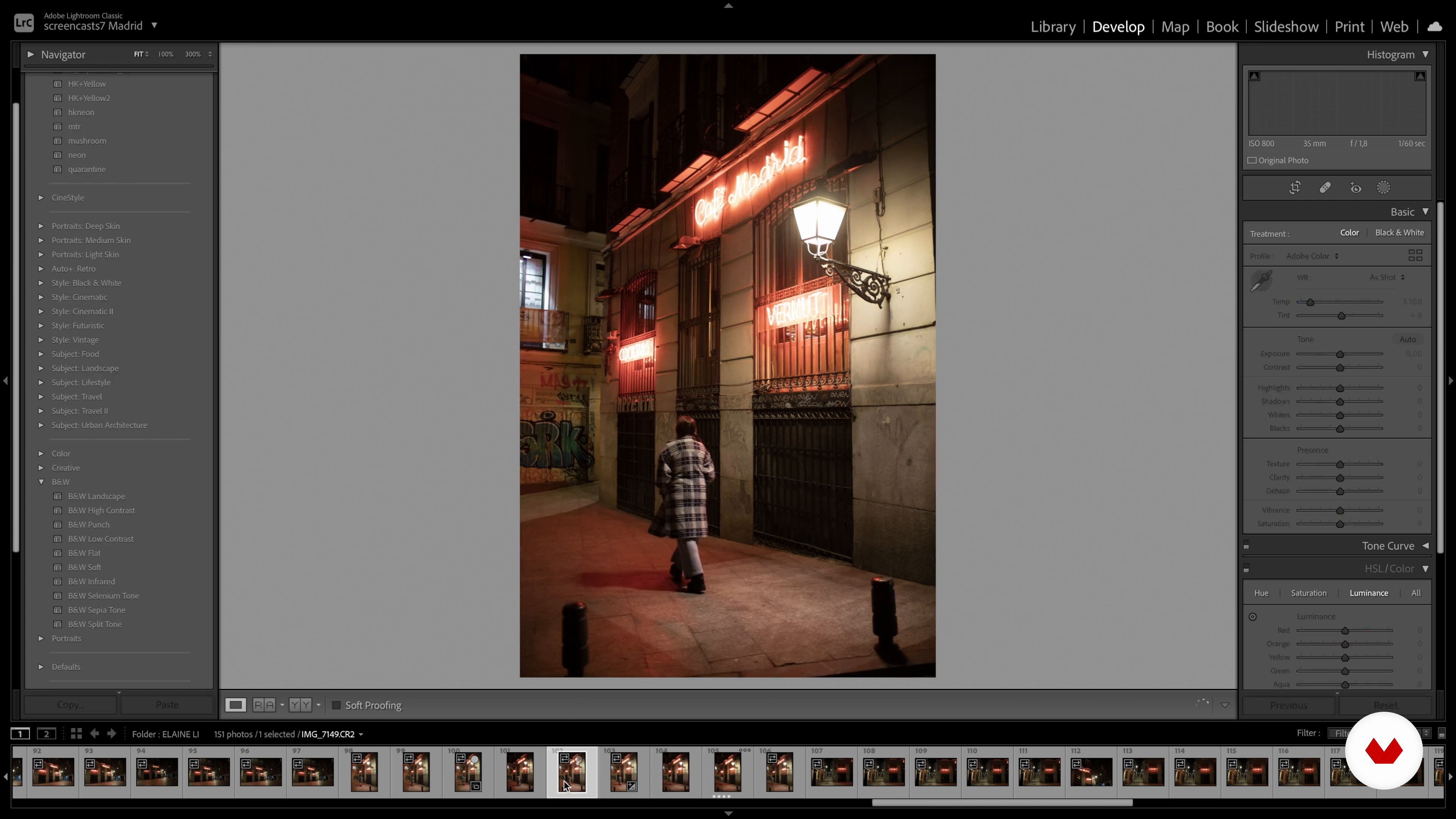Switch to Loupe view mode
This screenshot has height=819, width=1456.
pos(236,705)
